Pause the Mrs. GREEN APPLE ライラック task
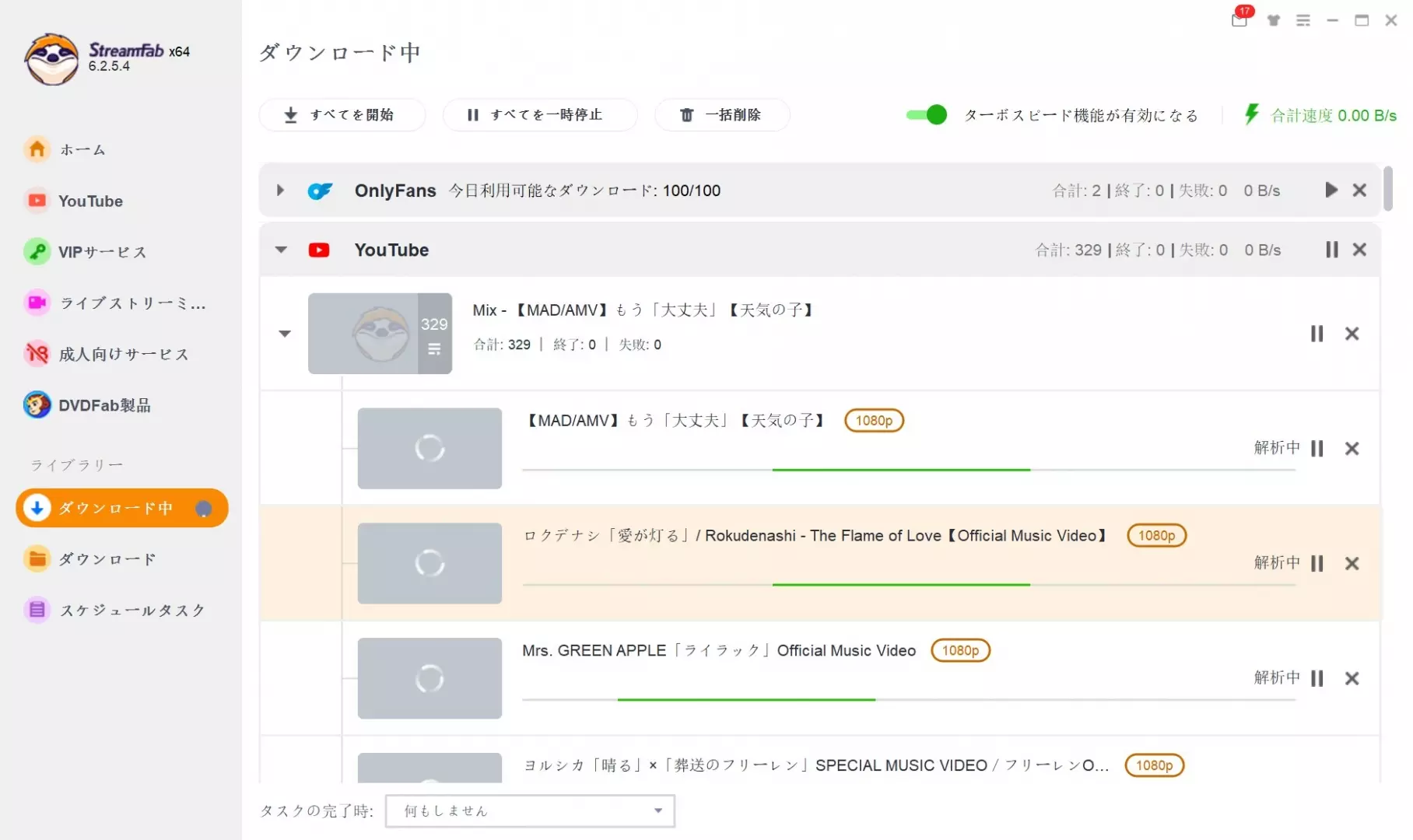 coord(1317,678)
